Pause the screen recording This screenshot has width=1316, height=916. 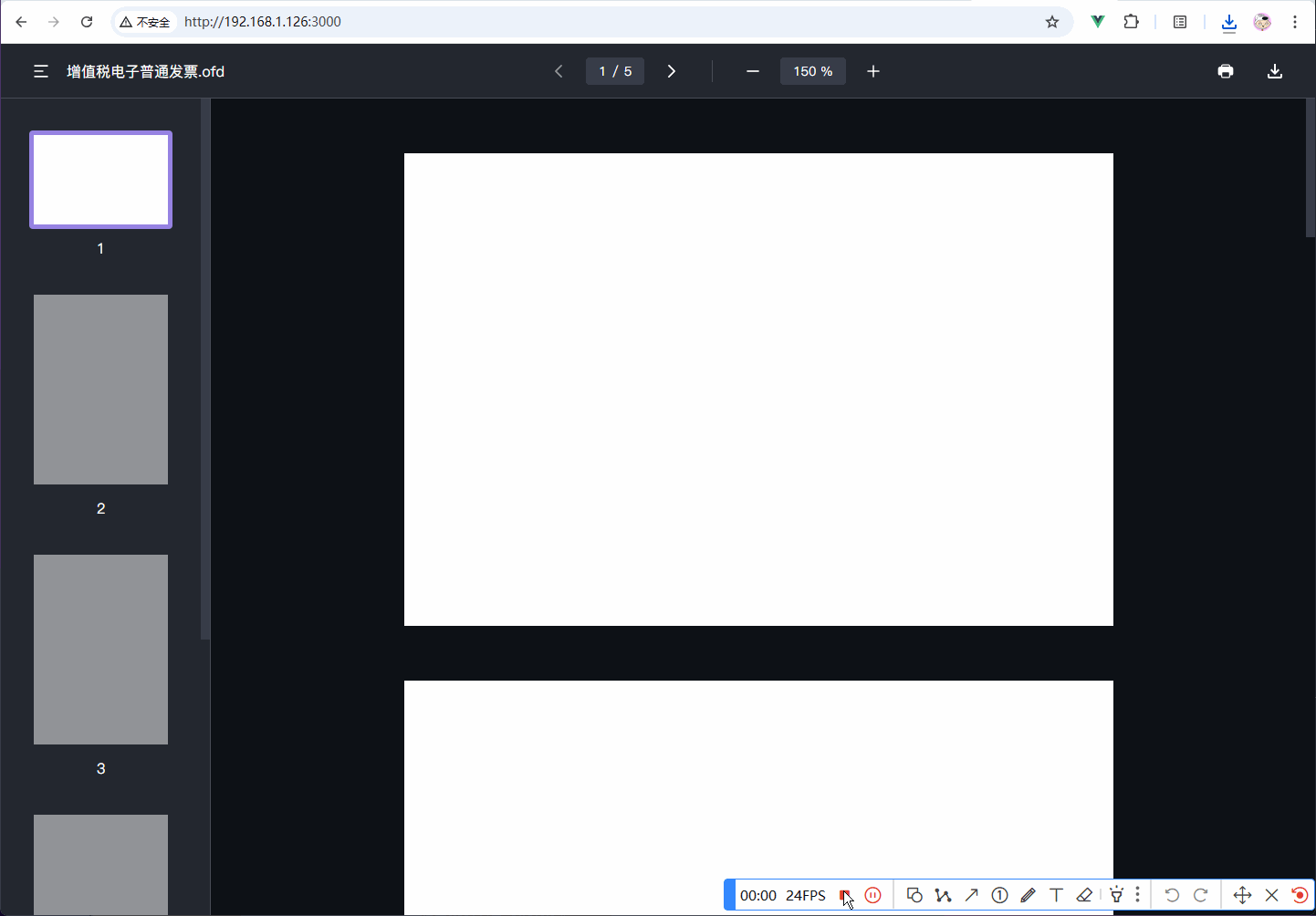[873, 895]
